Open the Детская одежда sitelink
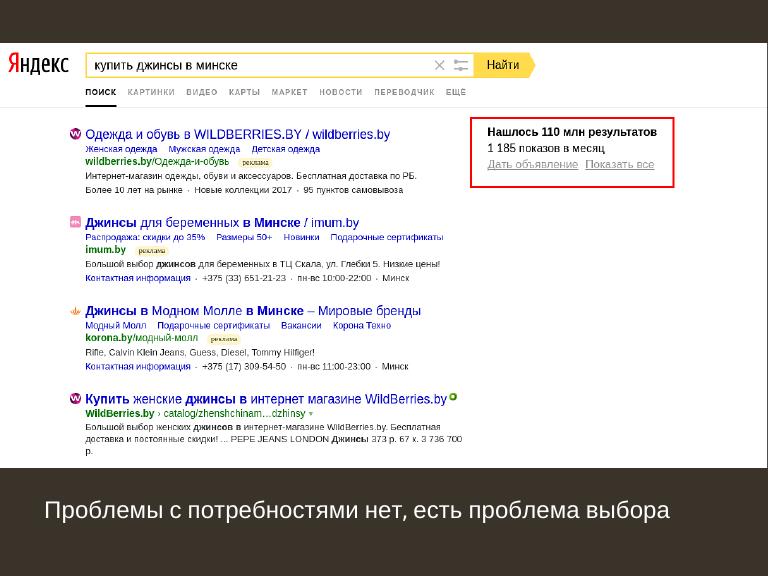The image size is (768, 576). click(x=286, y=149)
